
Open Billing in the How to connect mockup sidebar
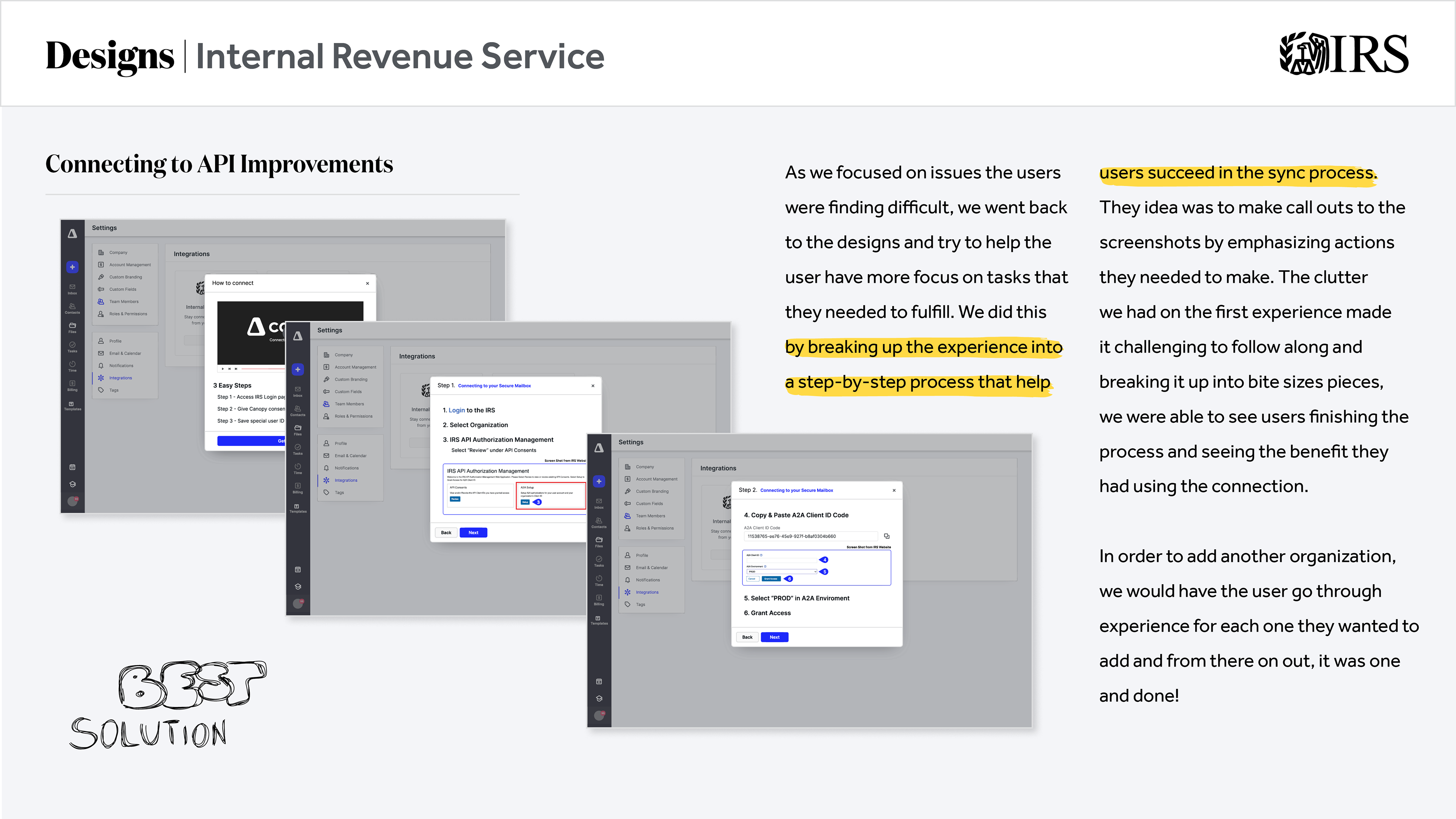72,386
